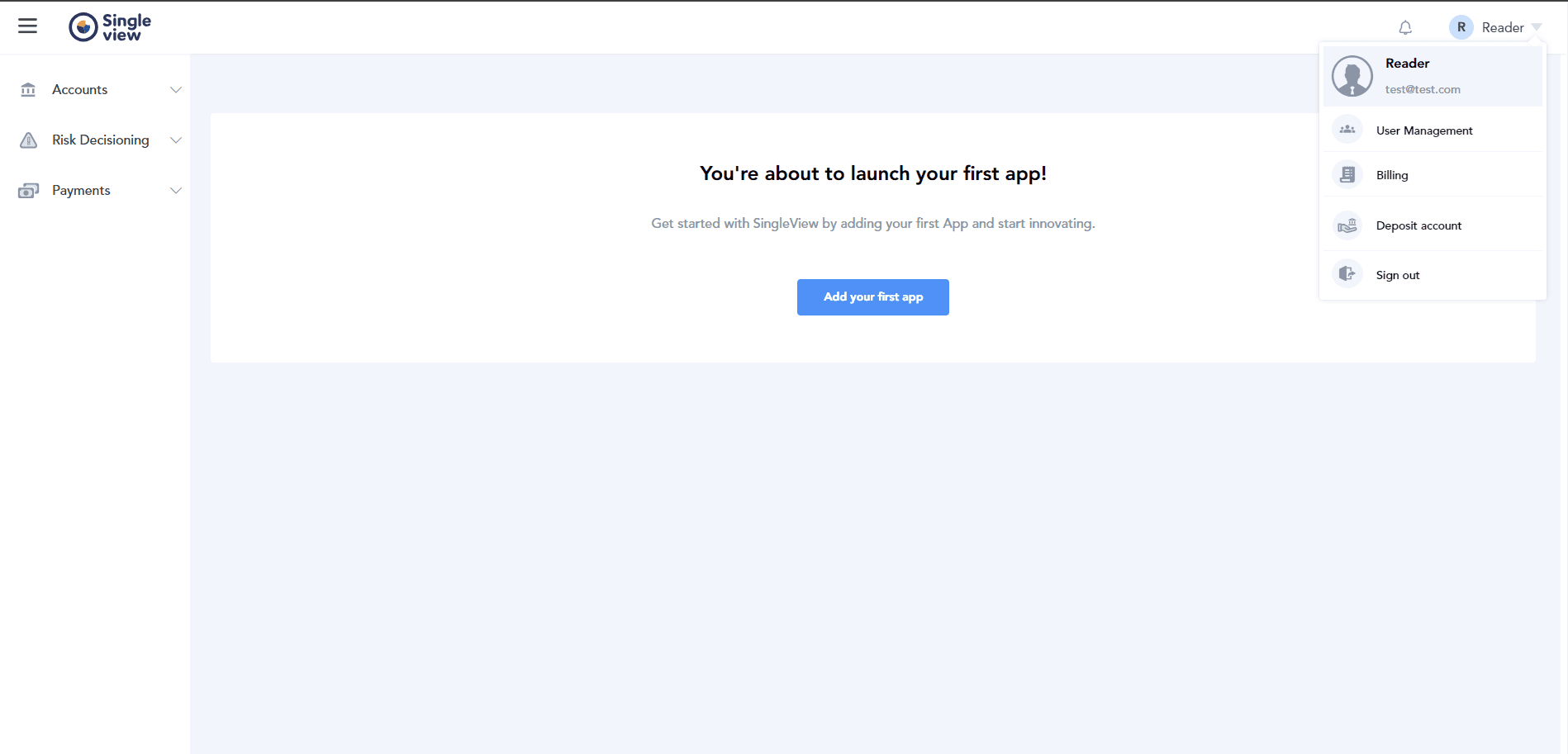The width and height of the screenshot is (1568, 754).
Task: Click the R user avatar circle
Action: tap(1461, 27)
